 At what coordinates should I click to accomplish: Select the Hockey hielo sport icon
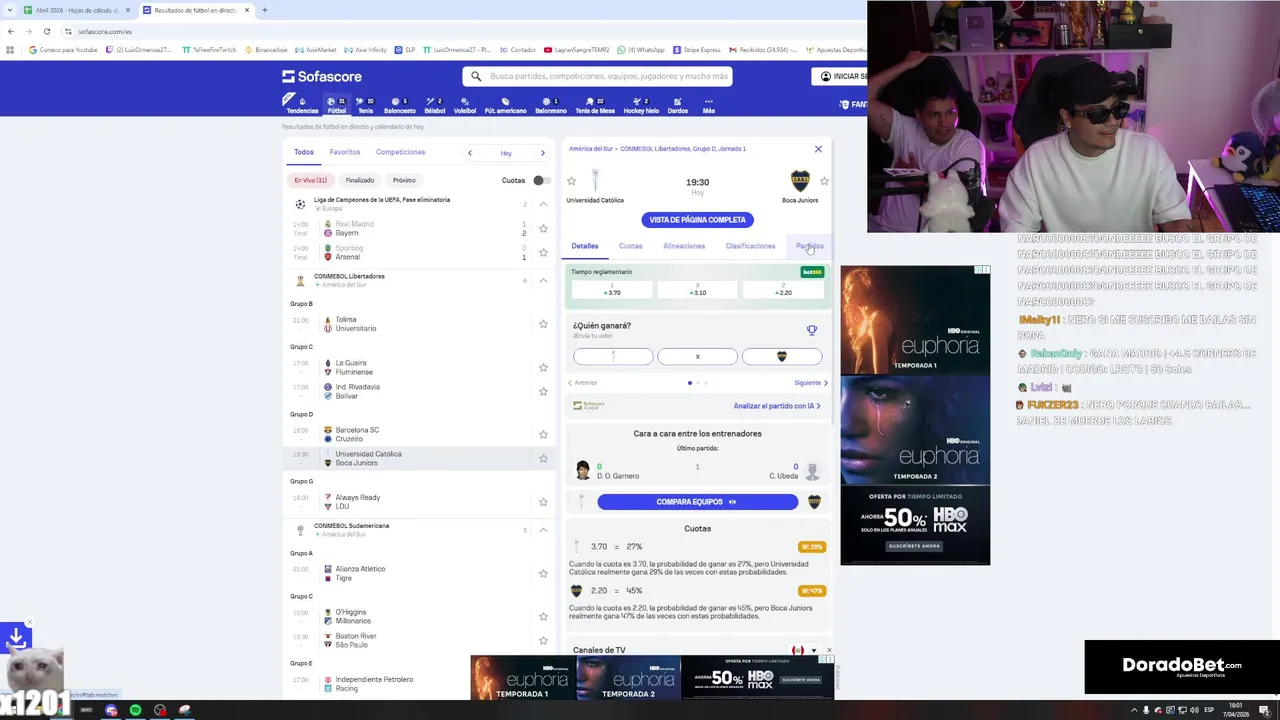click(x=641, y=105)
